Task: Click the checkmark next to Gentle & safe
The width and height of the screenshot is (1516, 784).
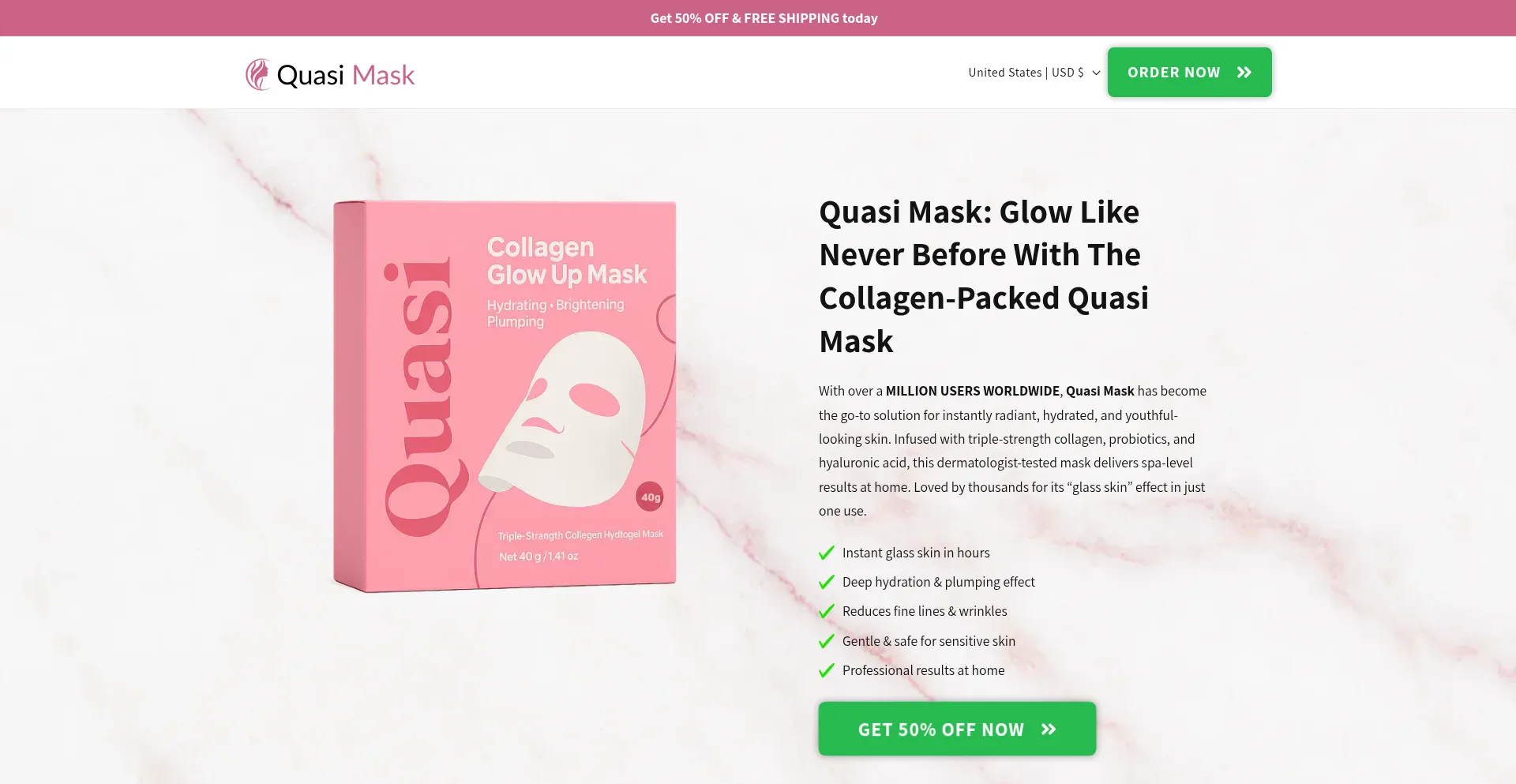Action: [827, 641]
